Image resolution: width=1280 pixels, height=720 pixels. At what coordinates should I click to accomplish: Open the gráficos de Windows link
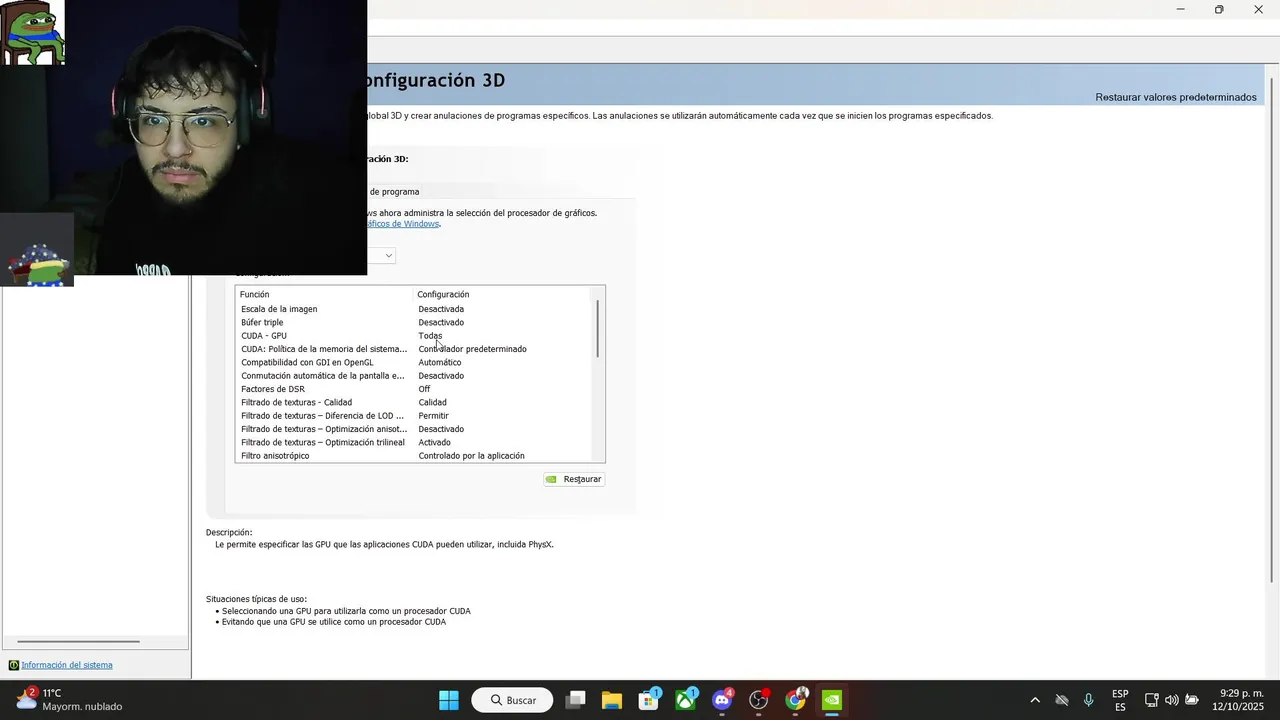click(x=403, y=224)
